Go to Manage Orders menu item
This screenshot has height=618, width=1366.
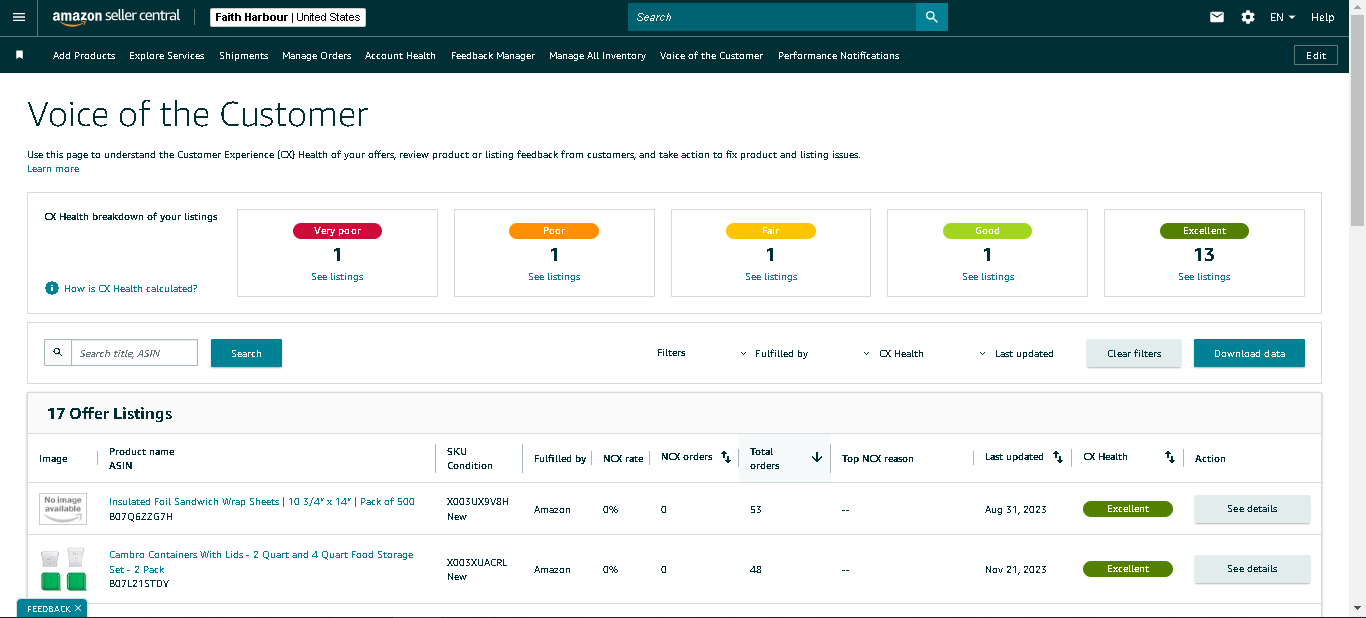[317, 56]
